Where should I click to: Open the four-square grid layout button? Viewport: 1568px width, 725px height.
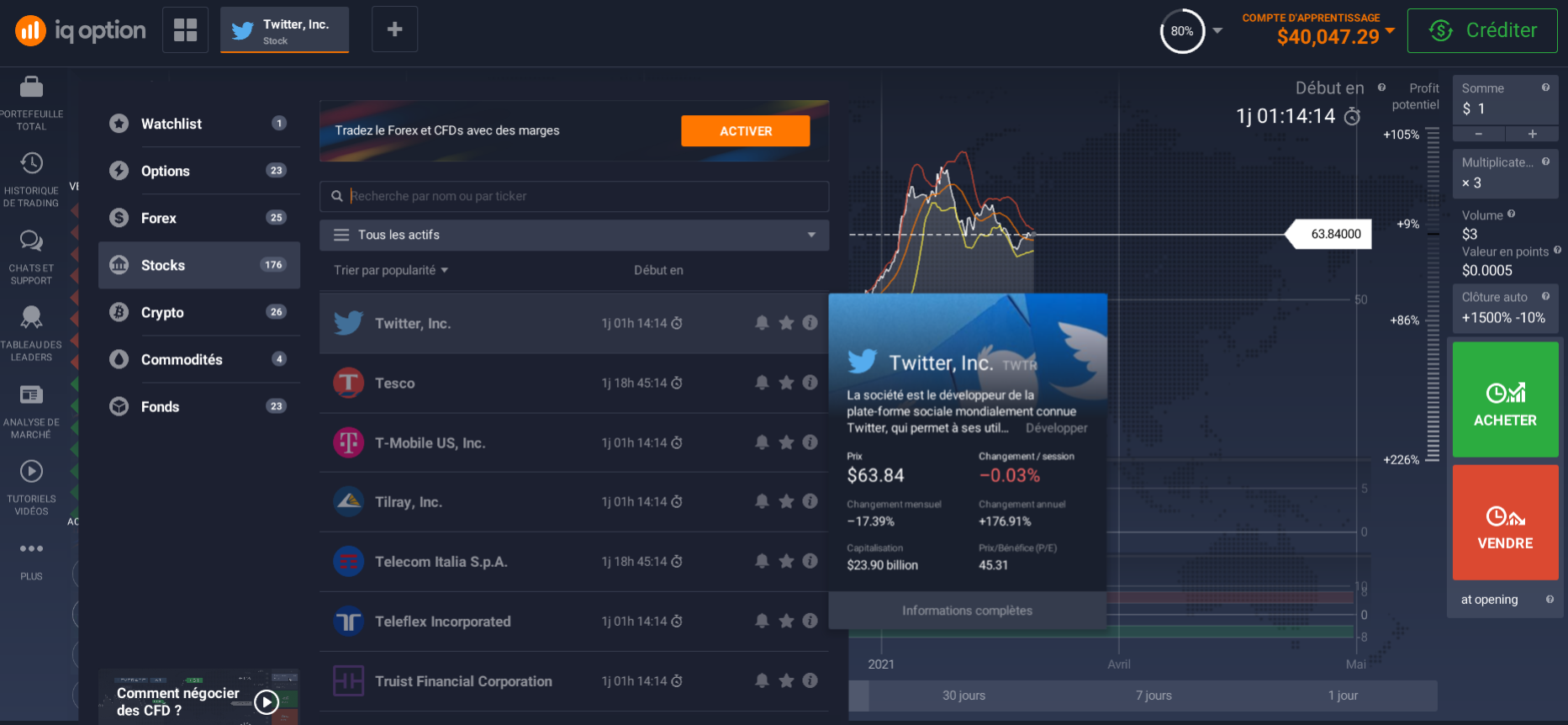[185, 30]
